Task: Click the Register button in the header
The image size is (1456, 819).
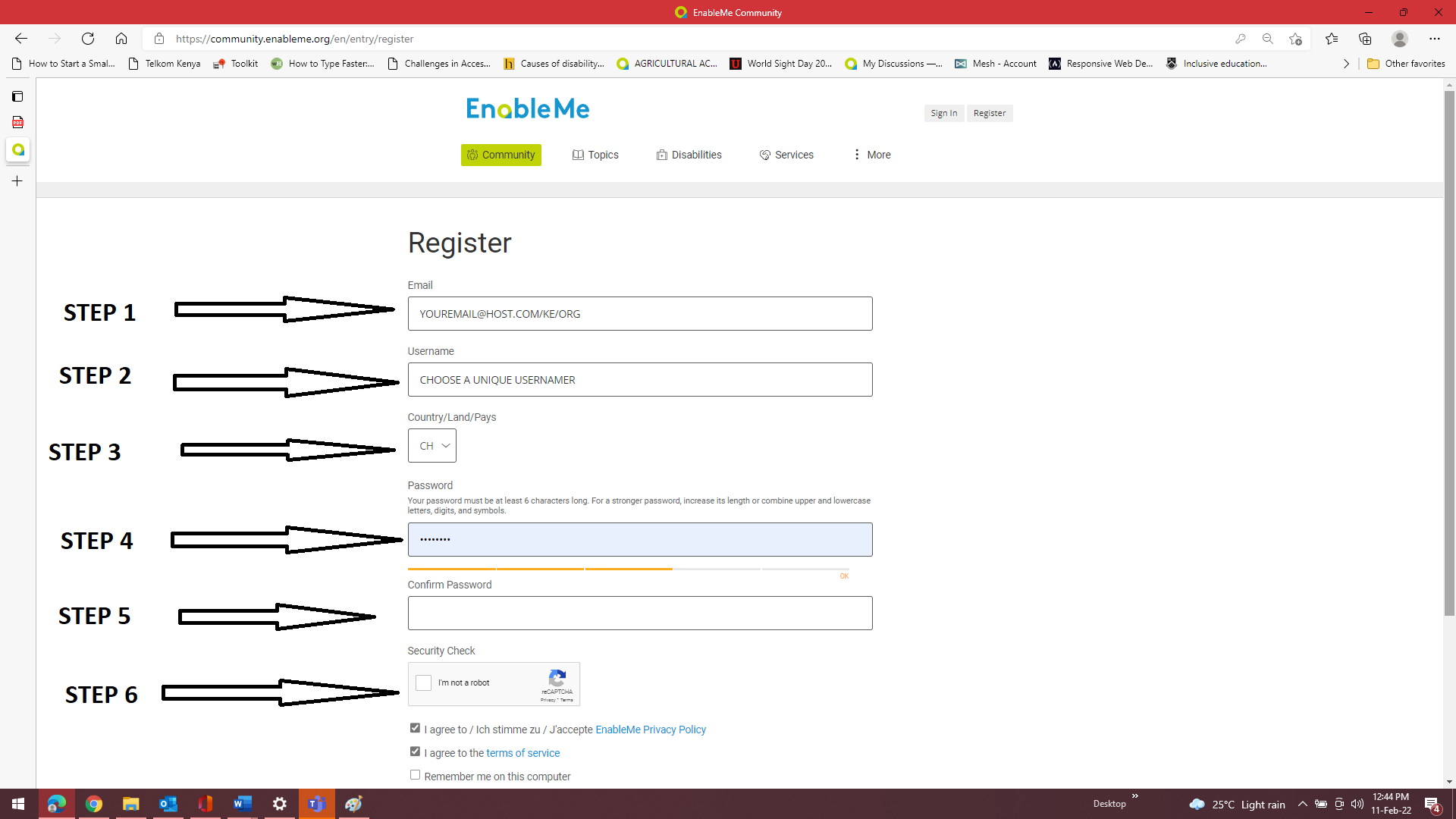Action: (x=990, y=113)
